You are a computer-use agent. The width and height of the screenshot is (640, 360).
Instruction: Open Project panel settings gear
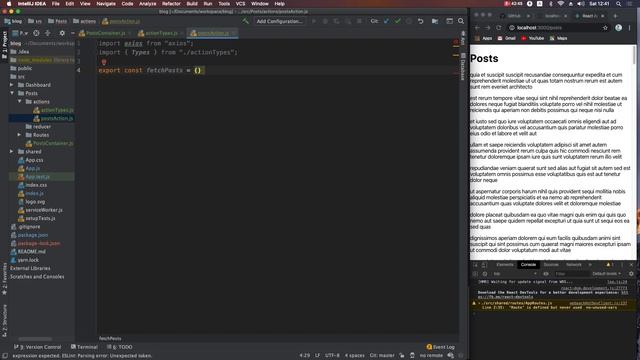[62, 33]
